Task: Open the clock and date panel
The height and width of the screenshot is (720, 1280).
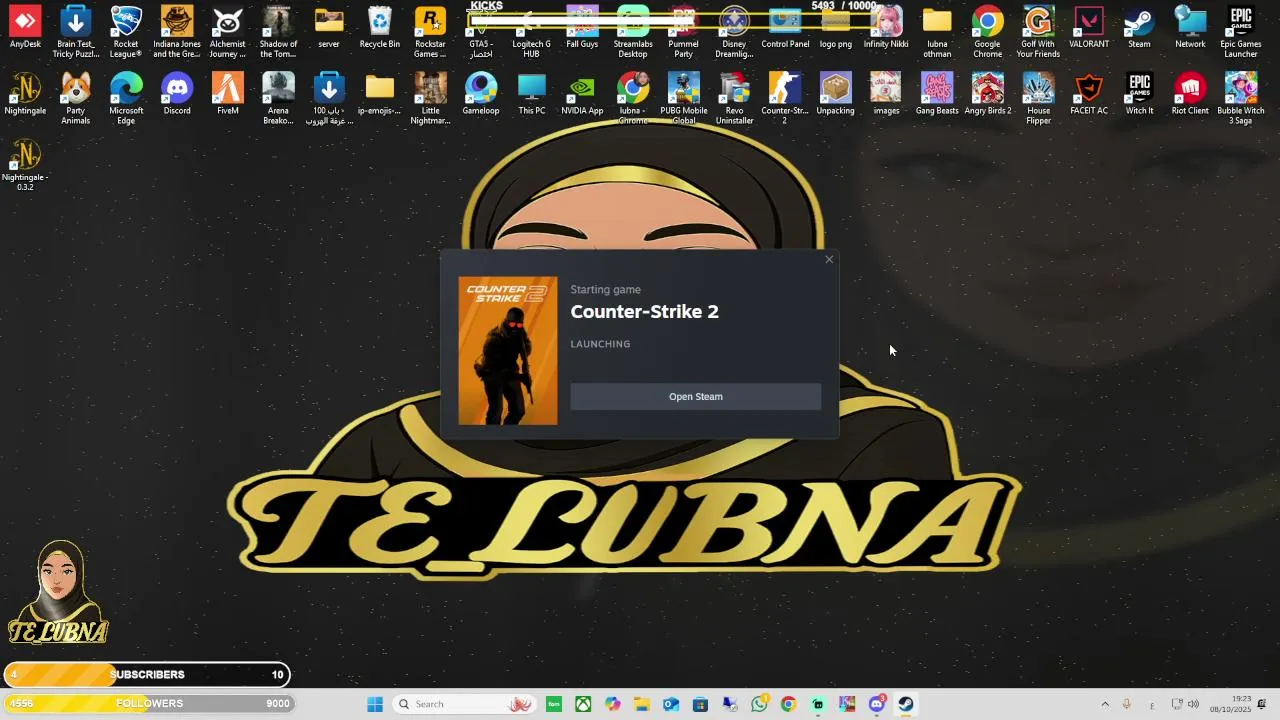Action: pyautogui.click(x=1230, y=704)
